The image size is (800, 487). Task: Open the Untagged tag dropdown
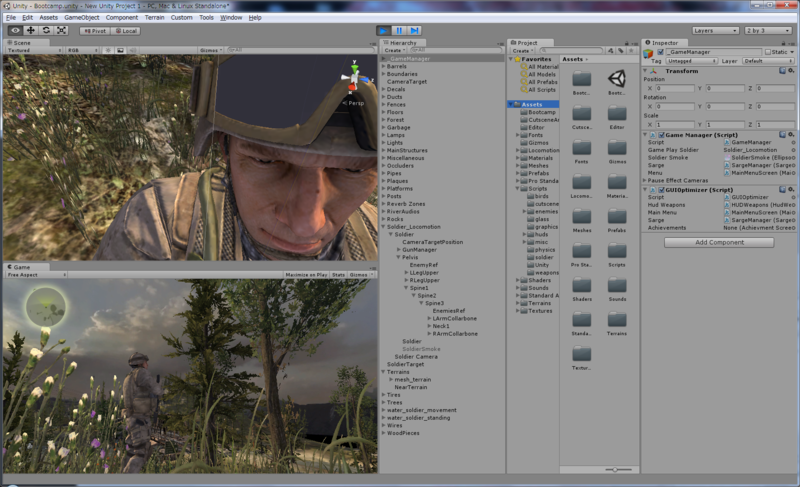point(692,61)
